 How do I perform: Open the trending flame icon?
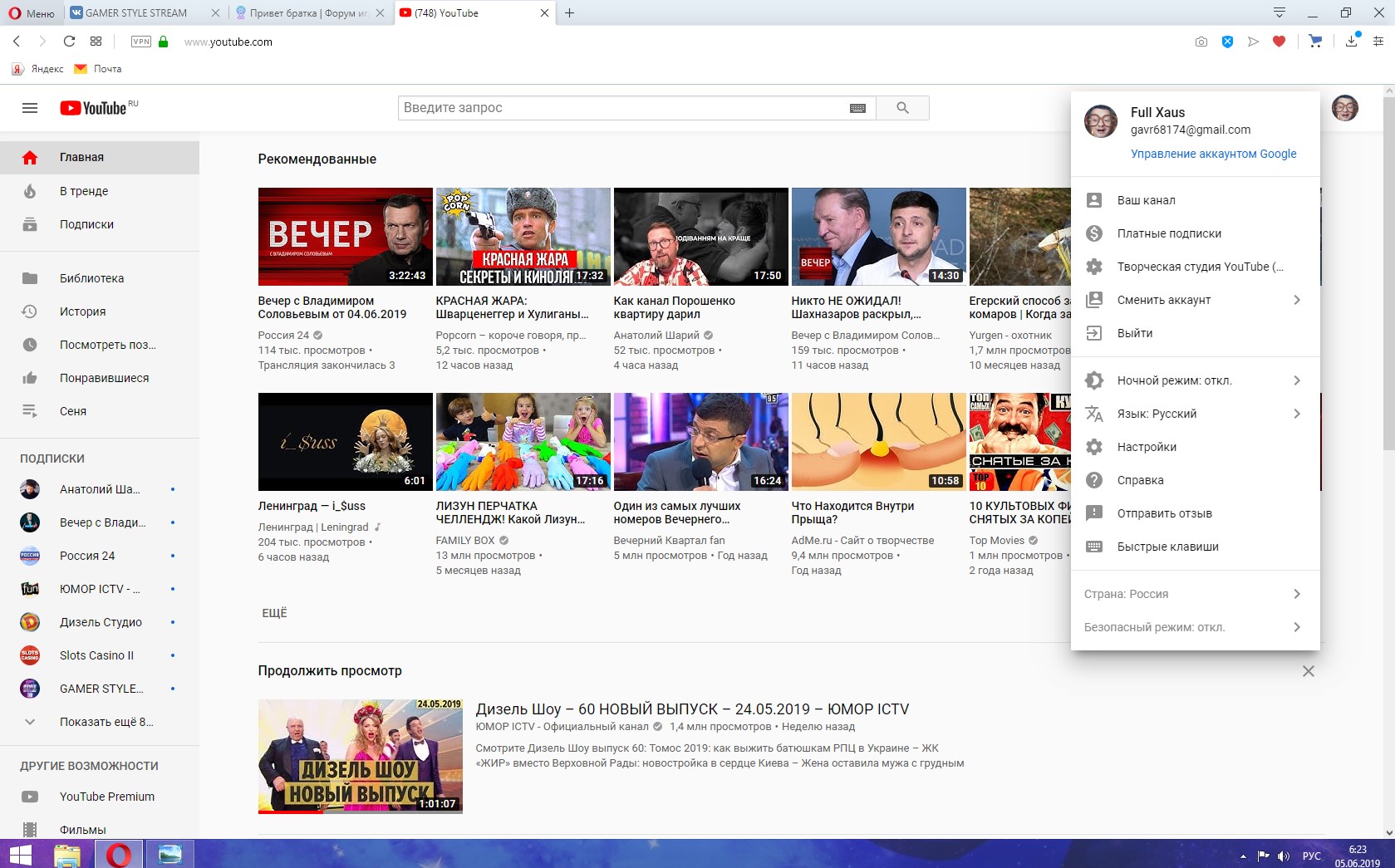pos(30,191)
